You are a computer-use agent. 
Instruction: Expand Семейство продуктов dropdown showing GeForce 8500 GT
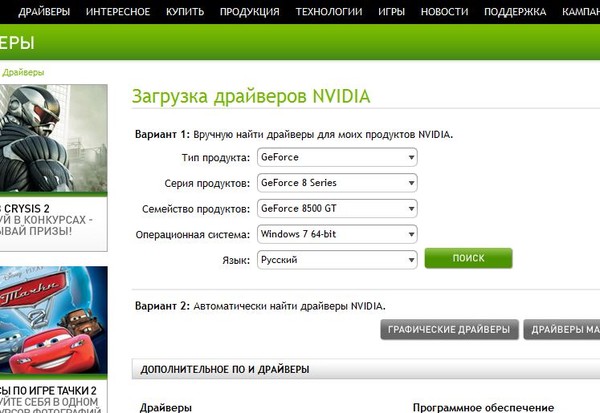337,209
